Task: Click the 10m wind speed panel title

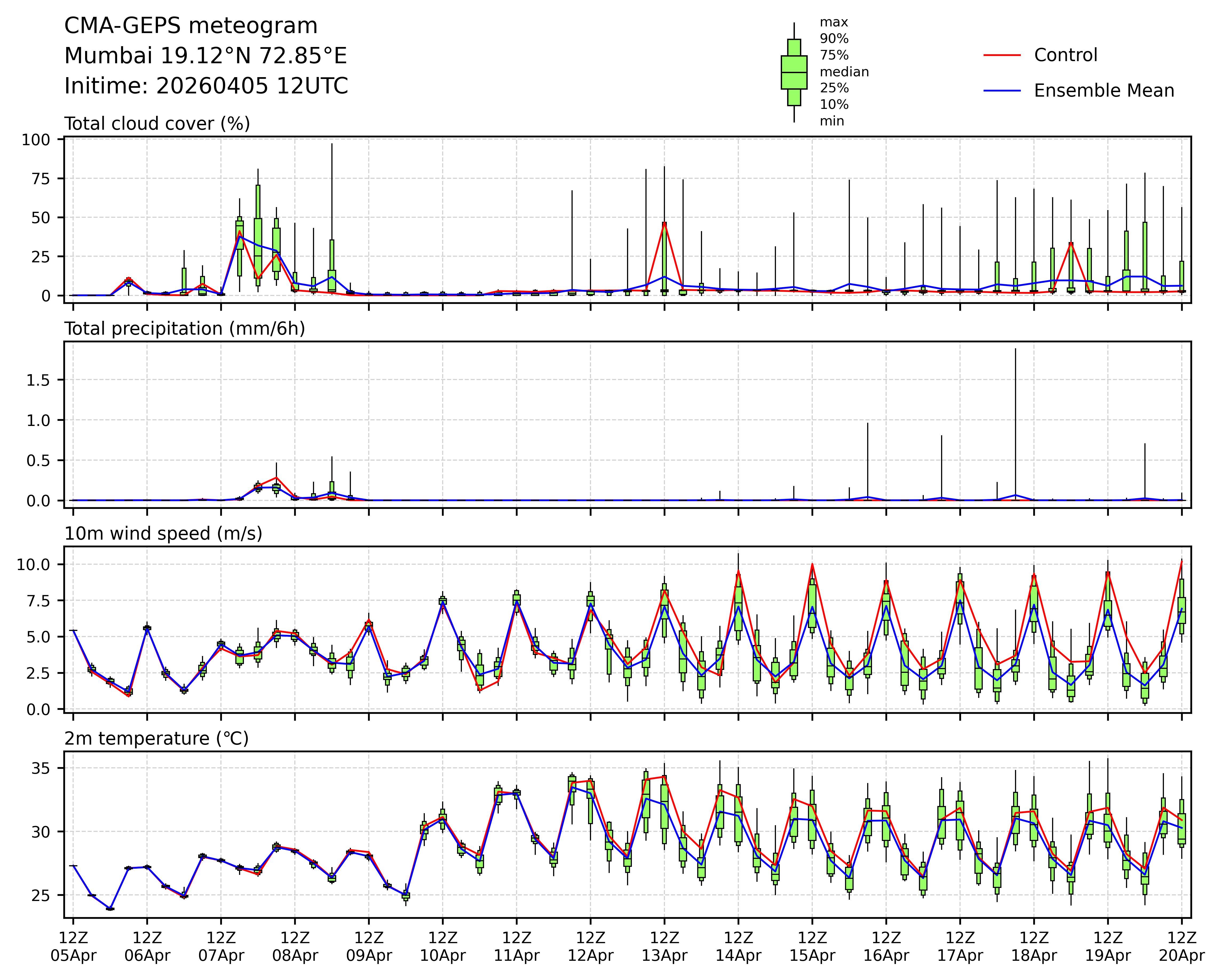Action: coord(163,534)
